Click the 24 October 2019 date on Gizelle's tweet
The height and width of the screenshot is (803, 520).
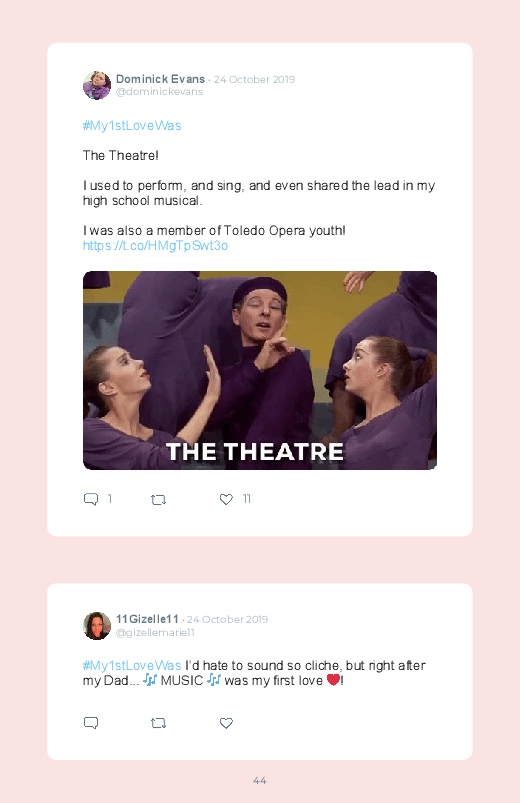click(227, 619)
